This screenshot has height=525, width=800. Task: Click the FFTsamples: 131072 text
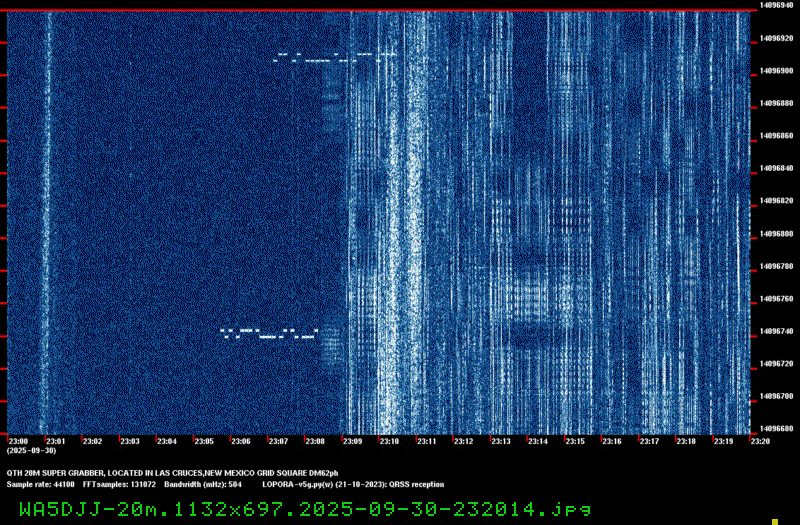(x=119, y=485)
